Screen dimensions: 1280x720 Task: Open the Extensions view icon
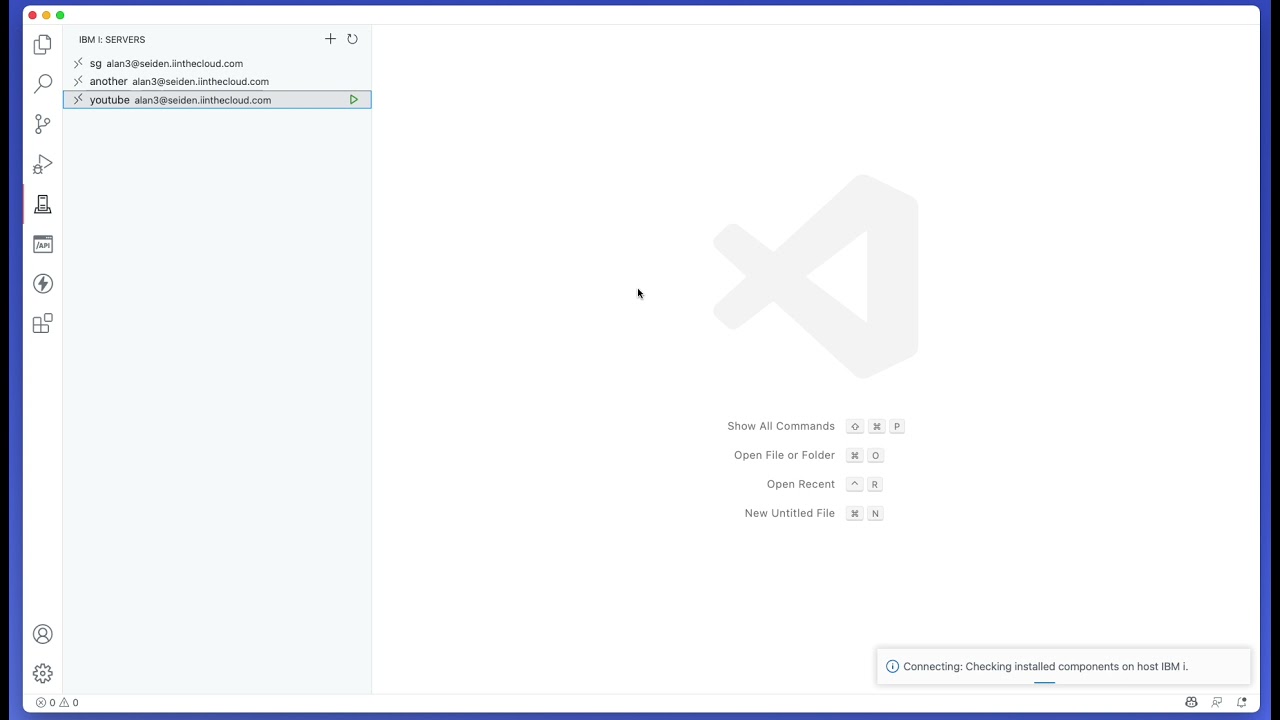[x=43, y=324]
